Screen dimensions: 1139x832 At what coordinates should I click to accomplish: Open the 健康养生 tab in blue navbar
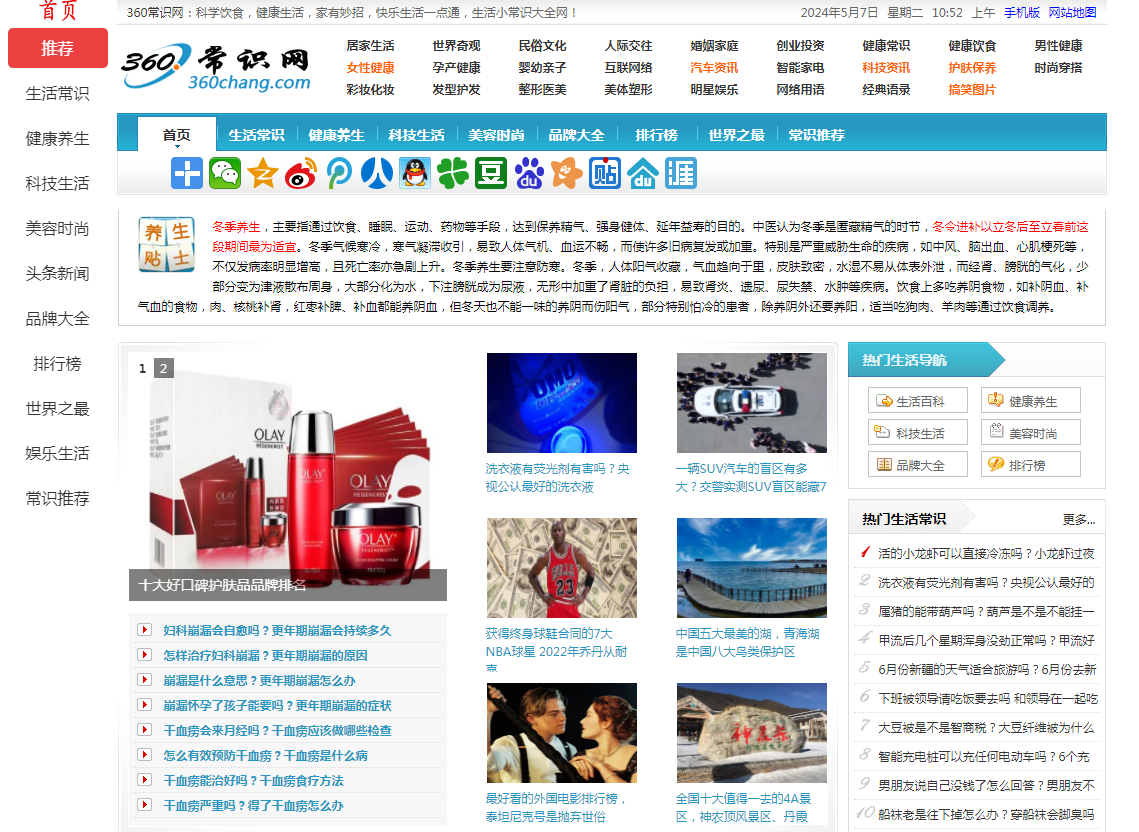tap(336, 135)
